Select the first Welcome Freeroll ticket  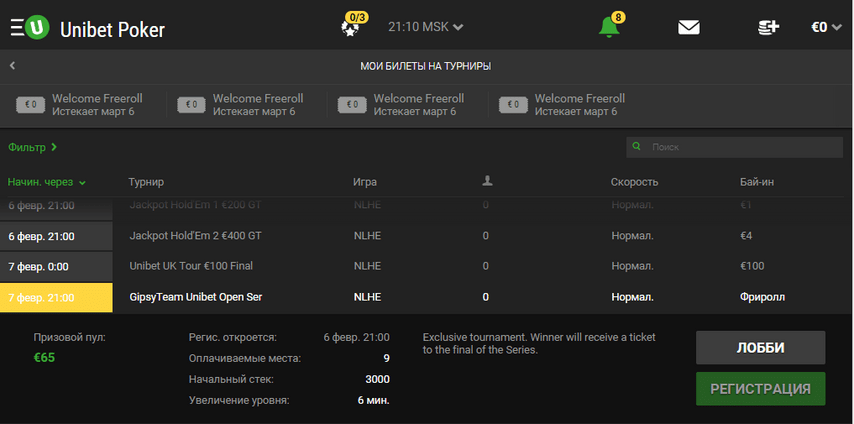[80, 105]
